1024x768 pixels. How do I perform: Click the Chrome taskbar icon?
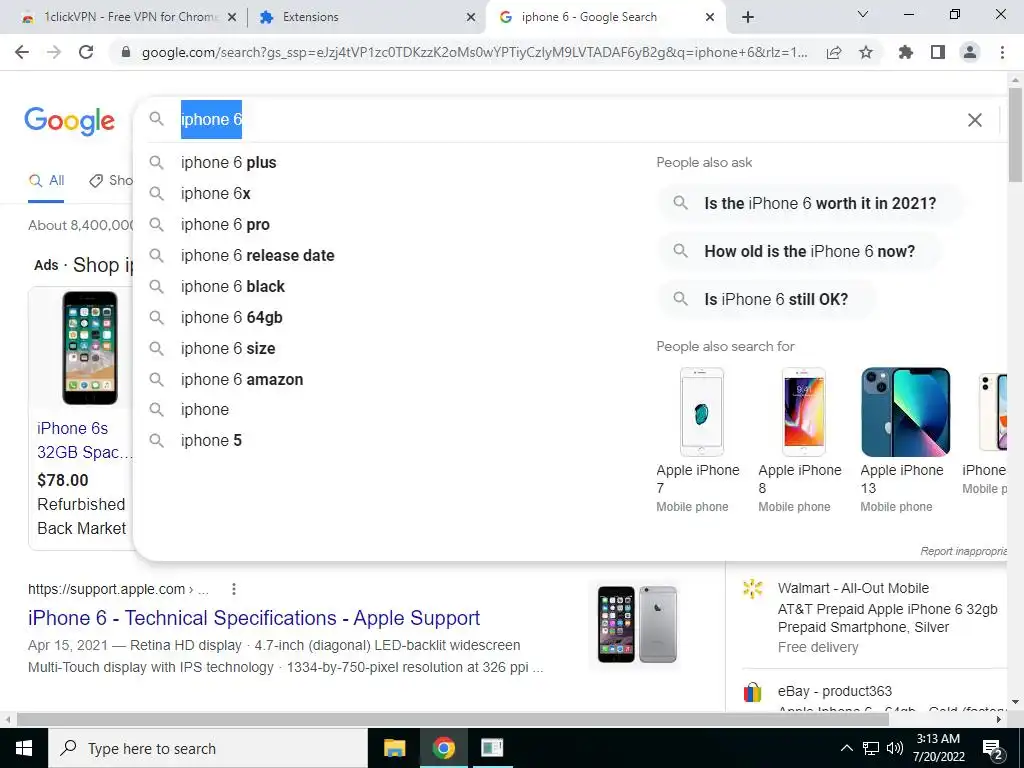(443, 748)
